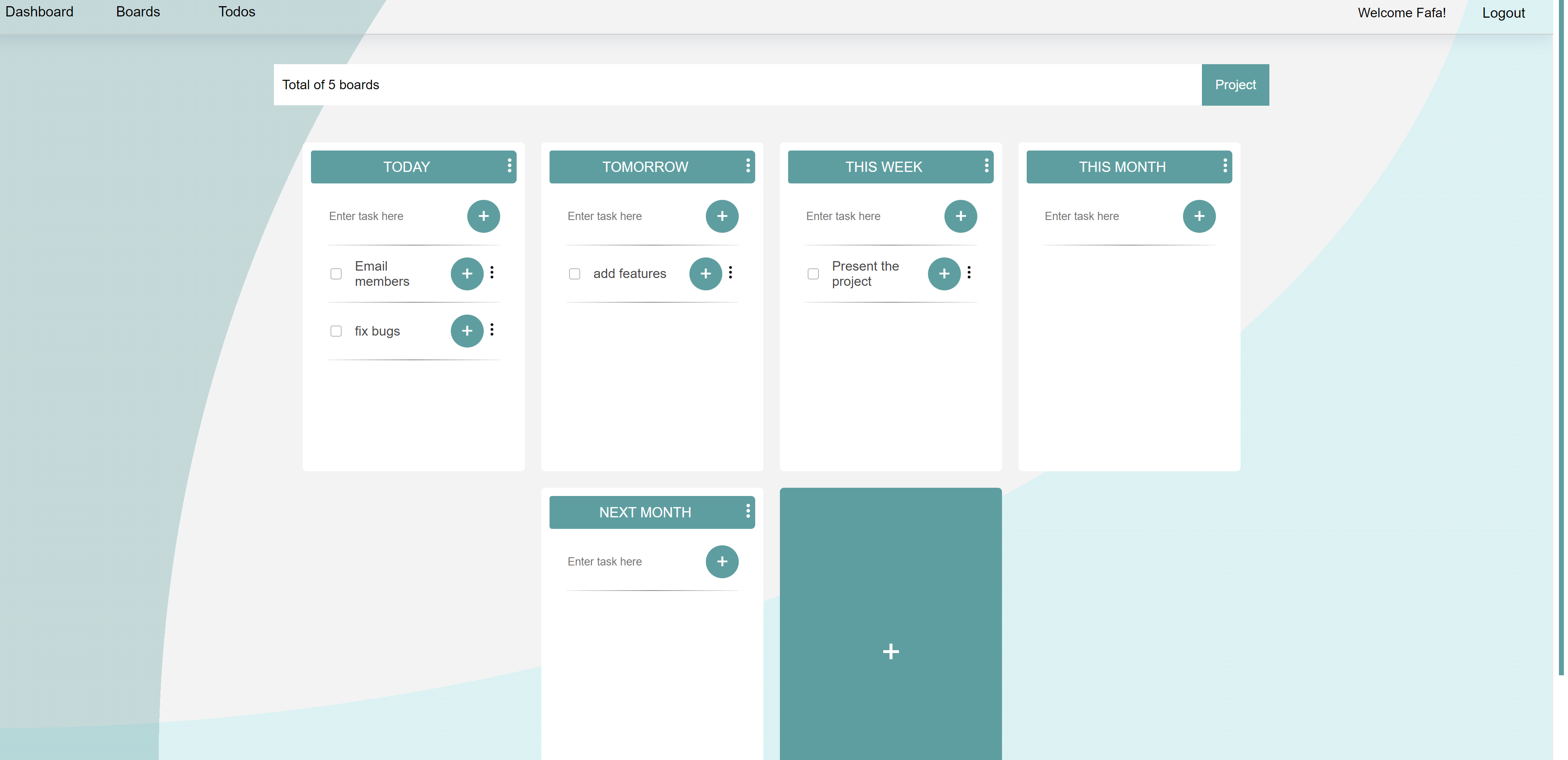Click the plus icon in TODAY's task input
The width and height of the screenshot is (1568, 760).
[483, 216]
